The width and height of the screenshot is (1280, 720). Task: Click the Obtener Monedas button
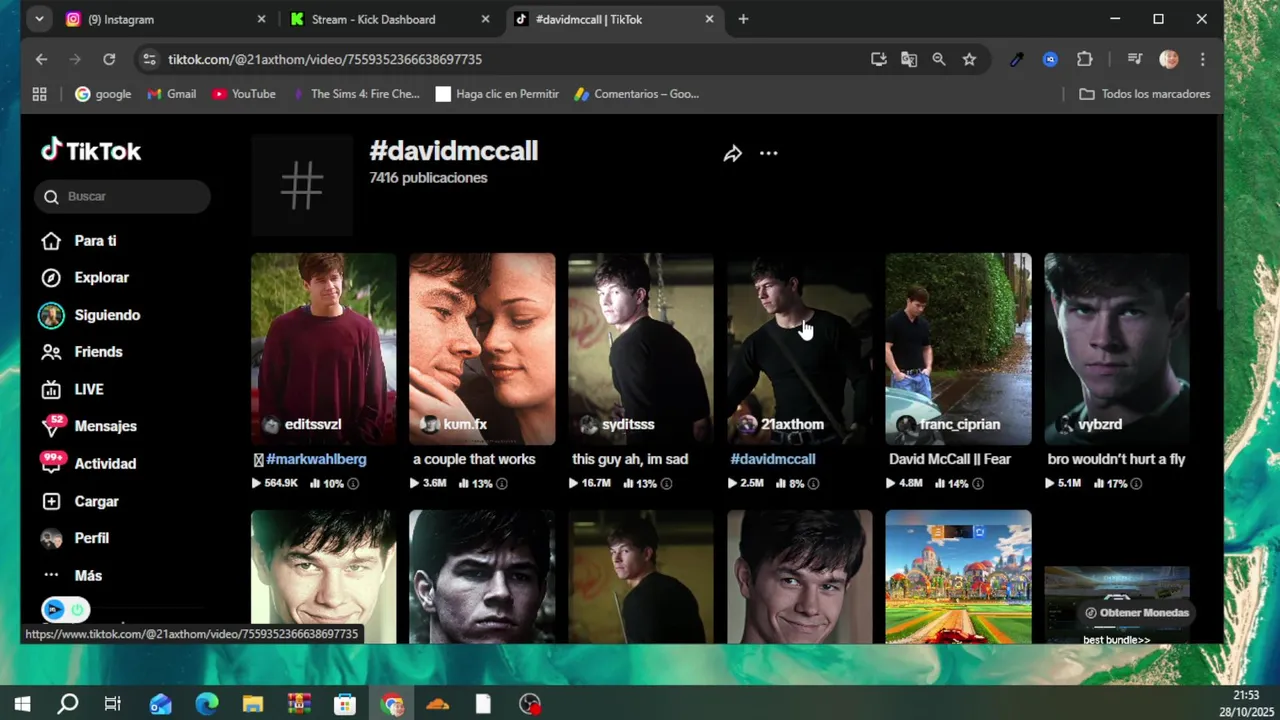coord(1137,613)
